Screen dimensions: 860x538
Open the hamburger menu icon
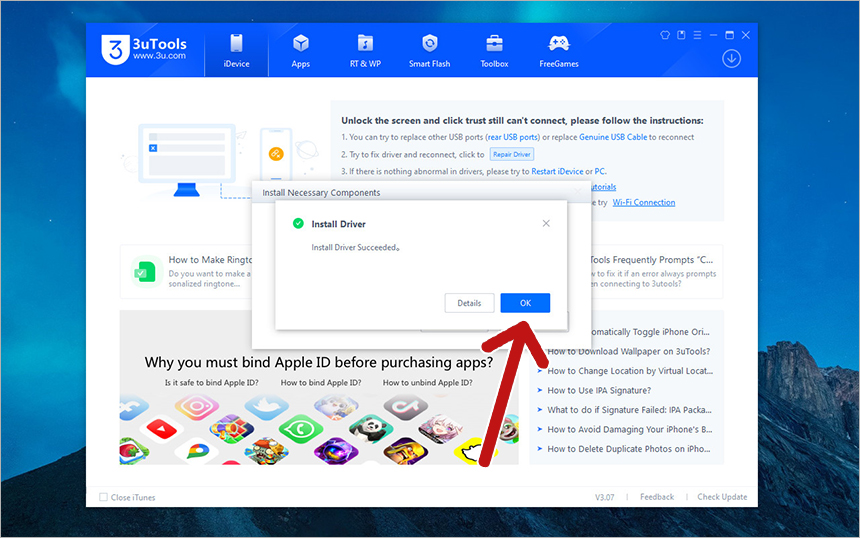click(697, 35)
